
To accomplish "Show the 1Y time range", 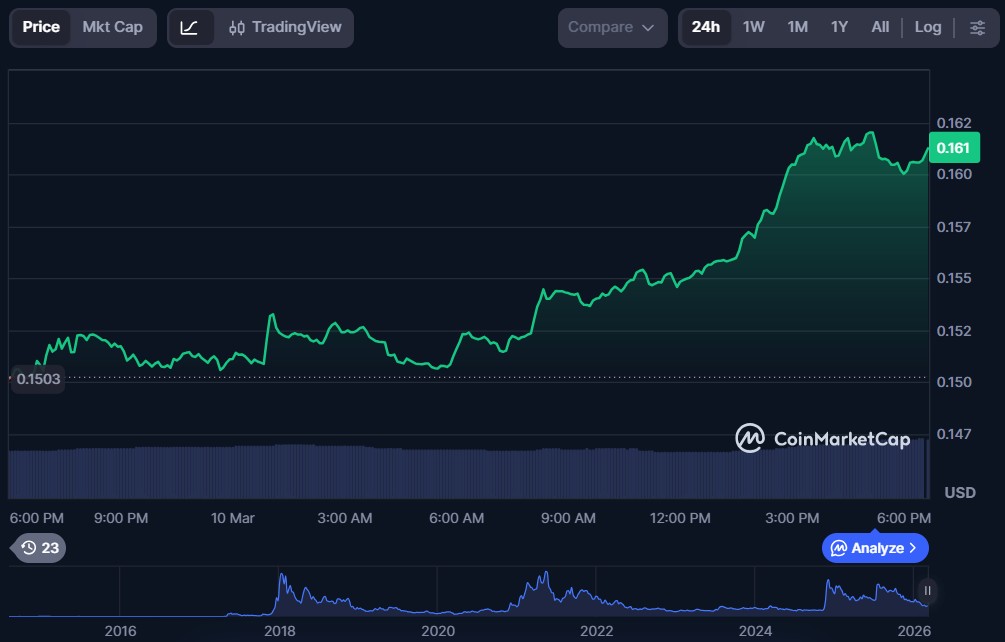I will (x=839, y=27).
